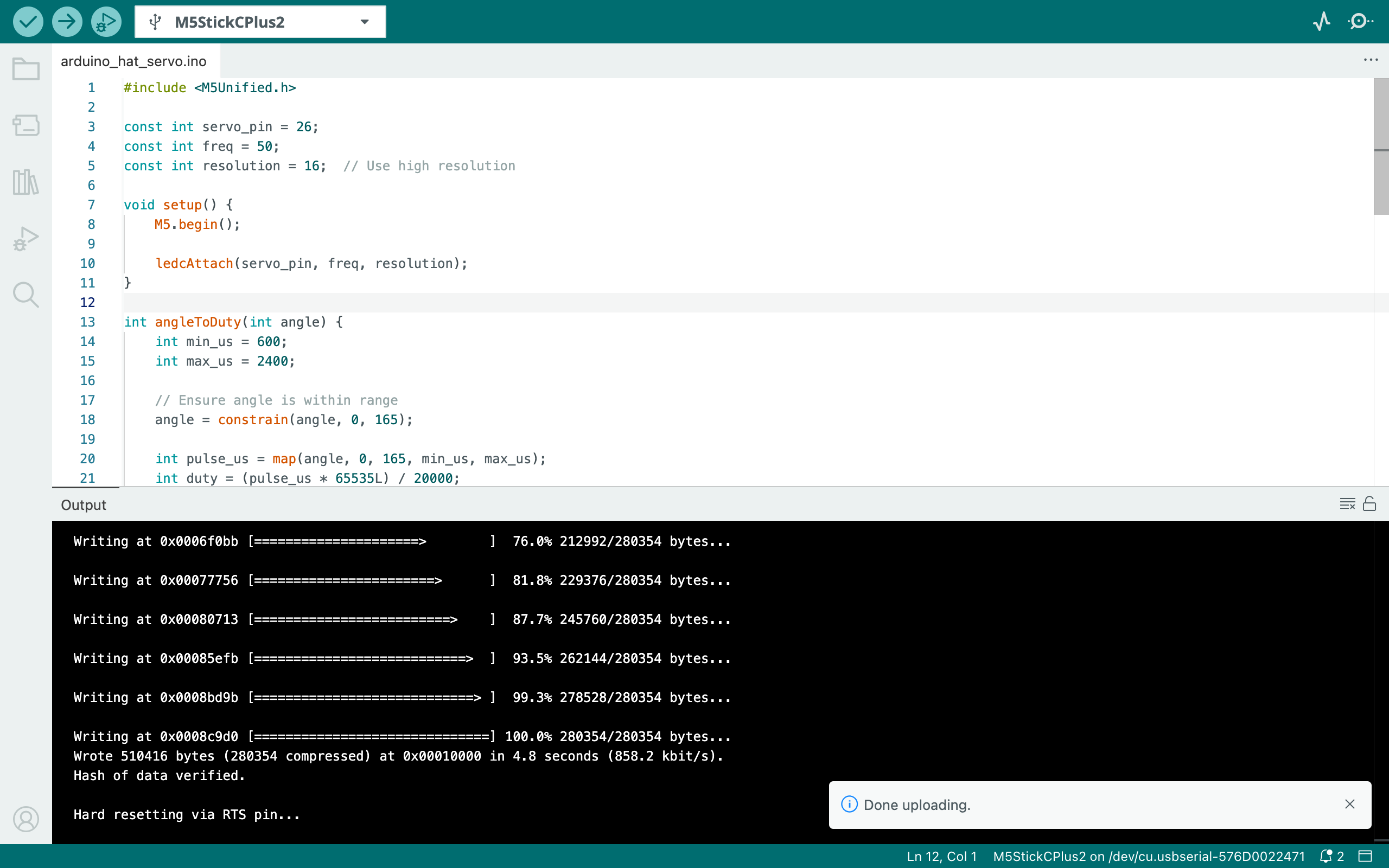This screenshot has width=1389, height=868.
Task: Click the Verify sketch checkmark button
Action: 28,22
